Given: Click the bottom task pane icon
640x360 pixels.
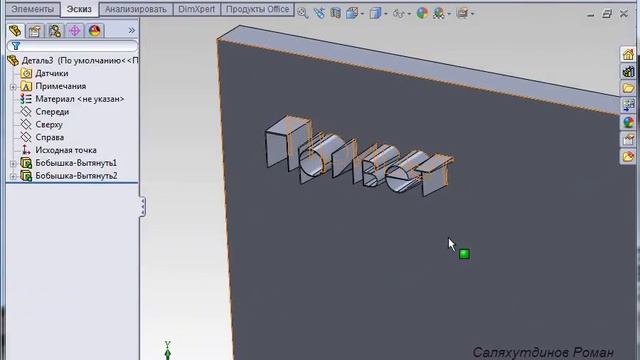Looking at the screenshot, I should pyautogui.click(x=628, y=156).
